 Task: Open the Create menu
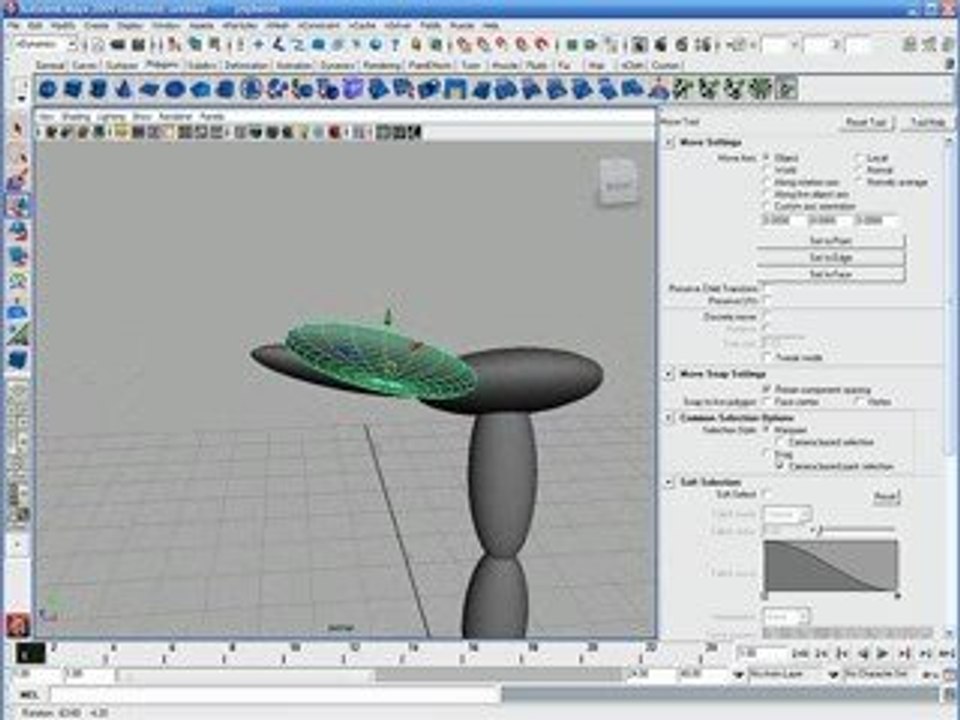[96, 26]
